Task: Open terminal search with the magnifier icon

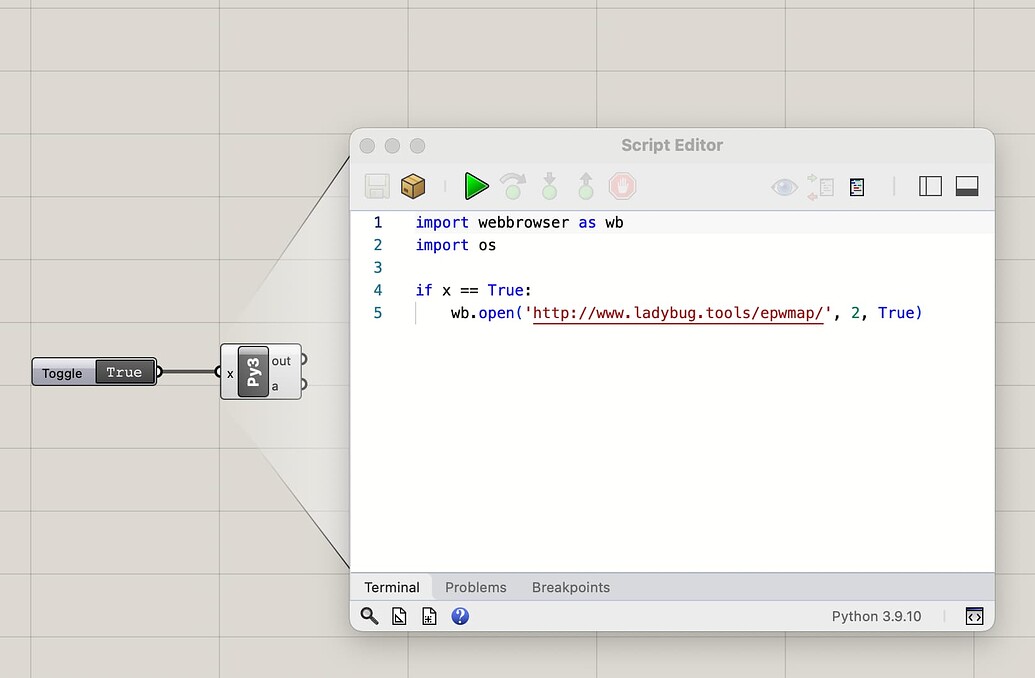Action: pos(369,616)
